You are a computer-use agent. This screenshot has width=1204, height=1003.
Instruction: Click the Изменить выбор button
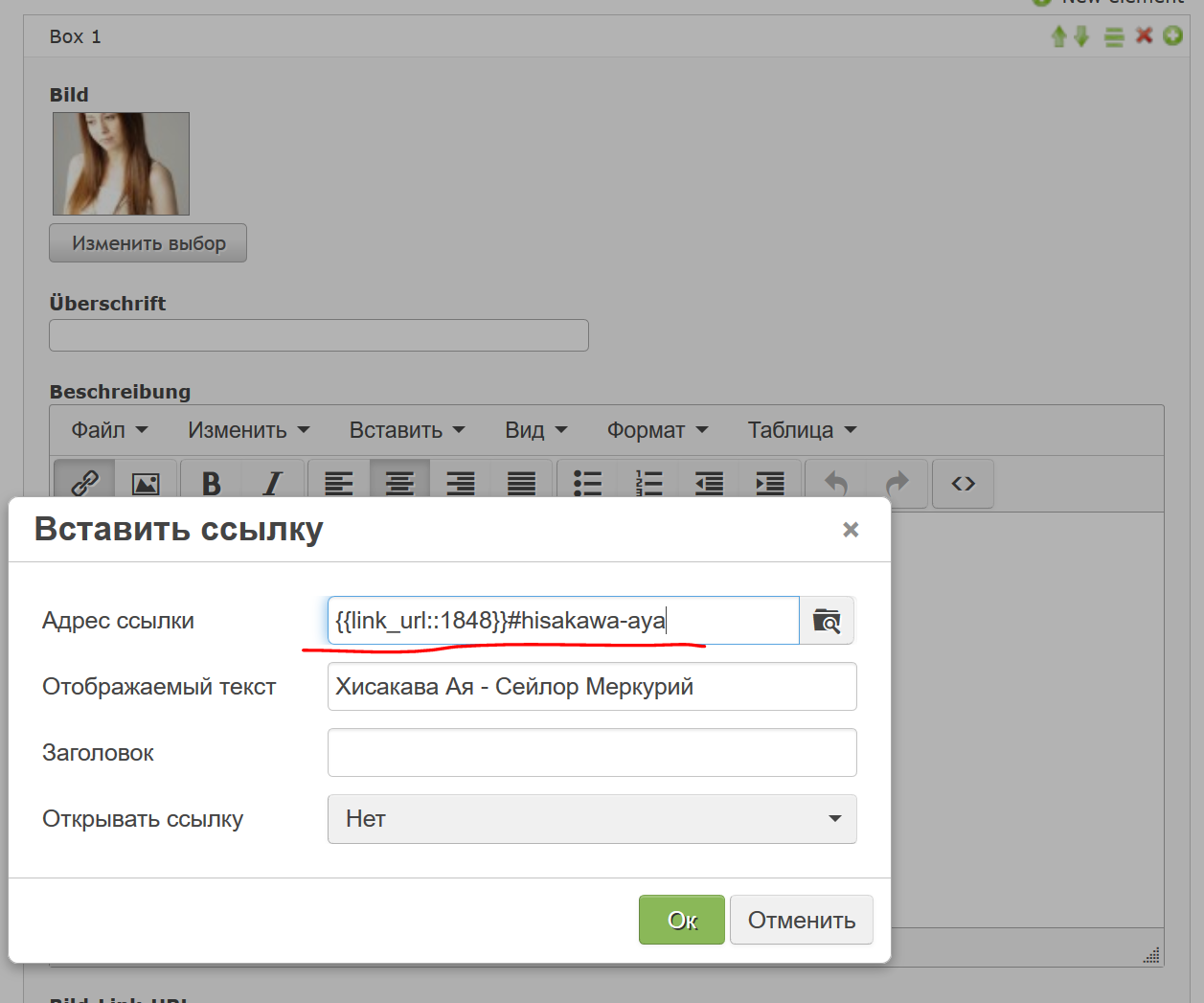click(x=148, y=243)
